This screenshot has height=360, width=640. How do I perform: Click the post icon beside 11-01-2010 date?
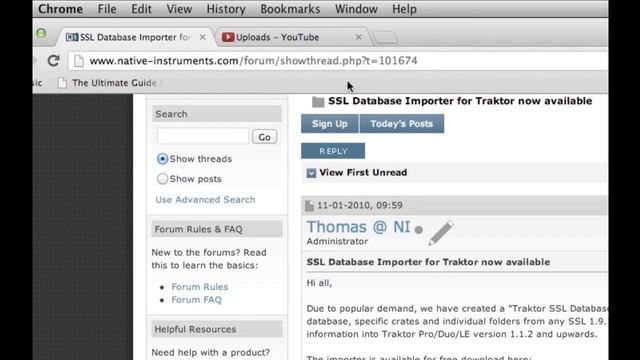[309, 206]
